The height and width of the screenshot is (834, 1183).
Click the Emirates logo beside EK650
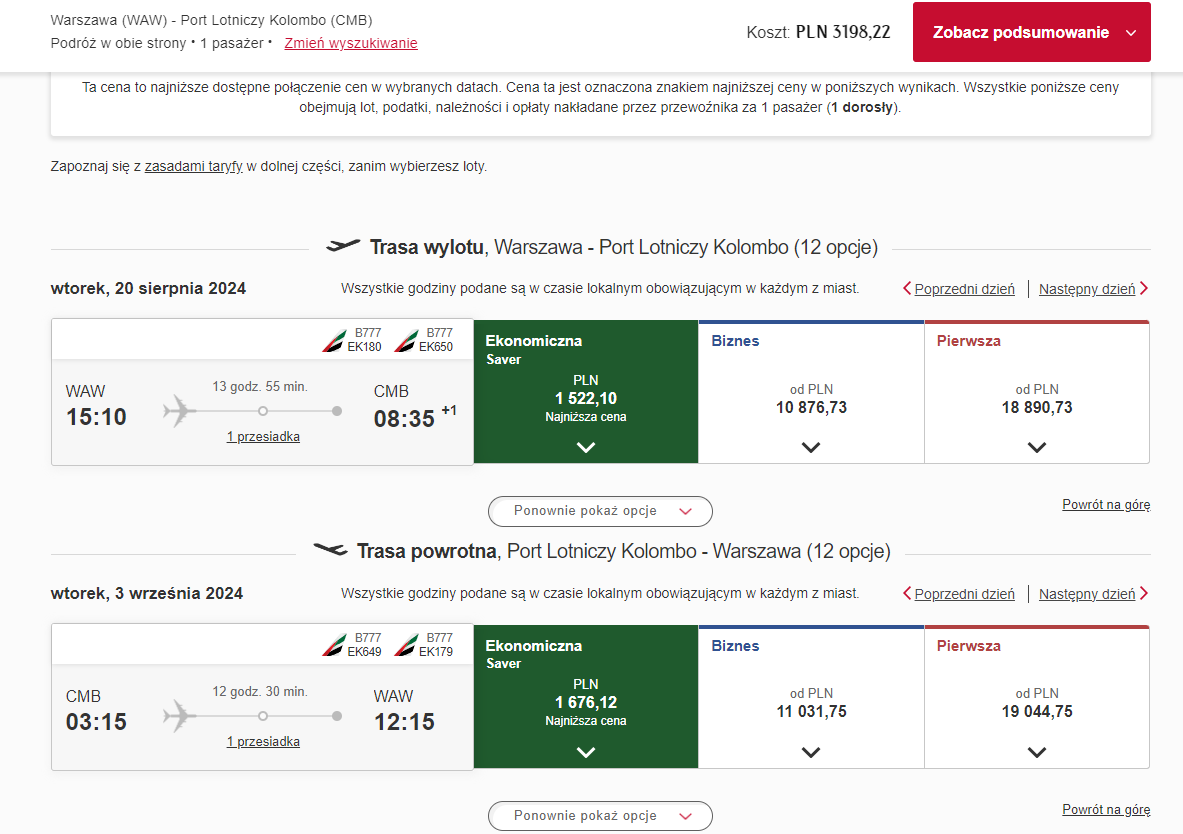pyautogui.click(x=406, y=341)
